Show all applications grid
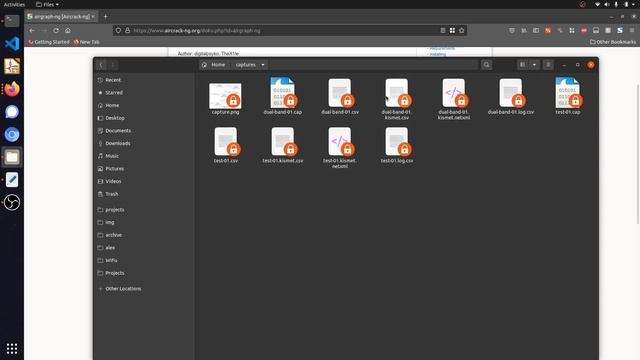Image resolution: width=640 pixels, height=360 pixels. 12,349
